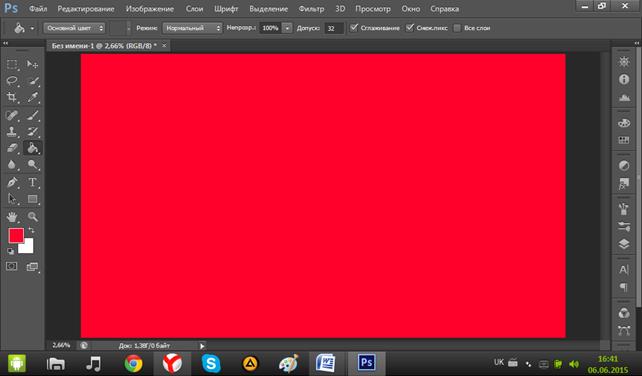Open the Редактирование menu
Viewport: 642px width, 376px height.
point(86,9)
